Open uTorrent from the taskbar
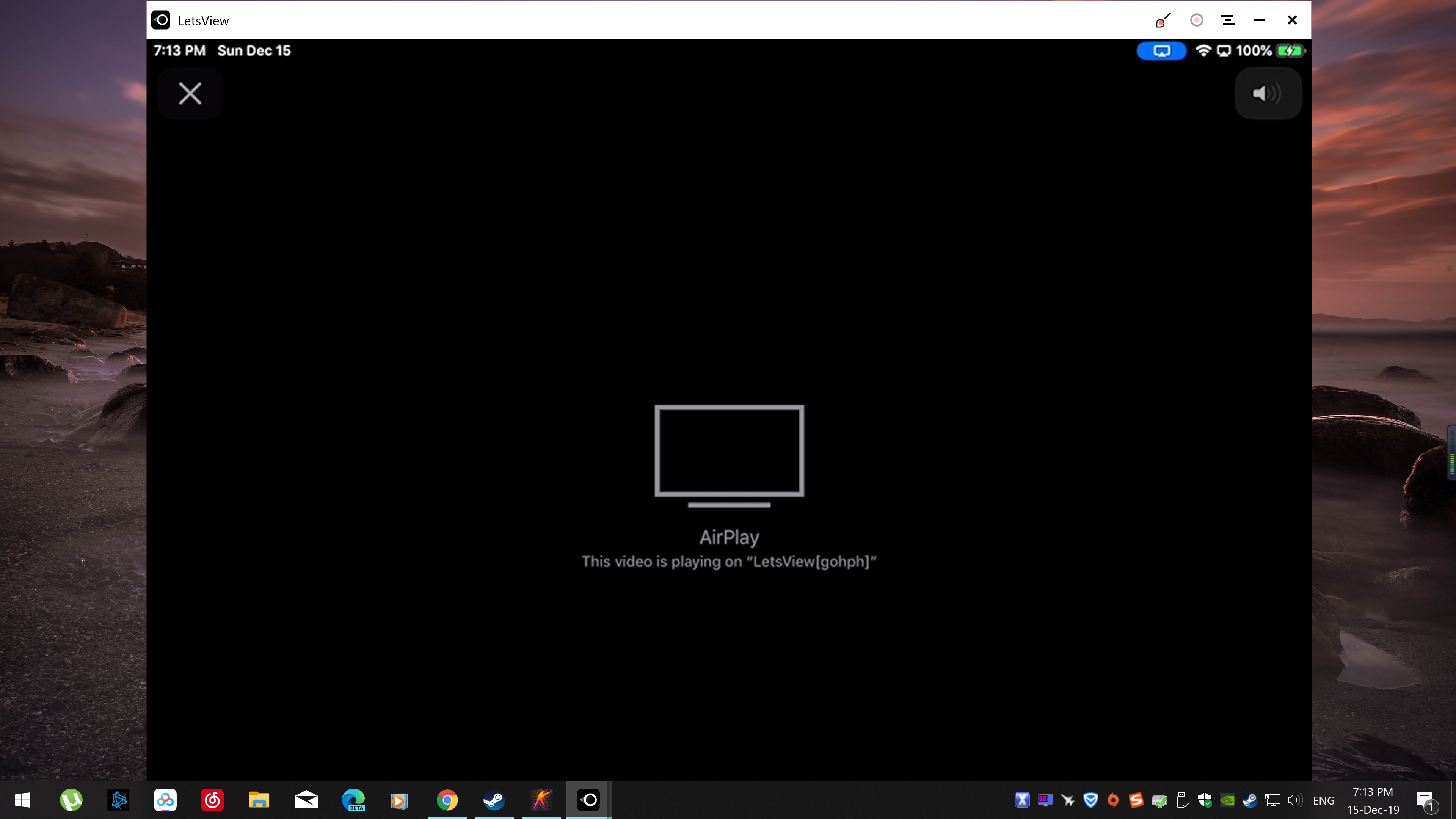This screenshot has width=1456, height=819. (x=71, y=800)
